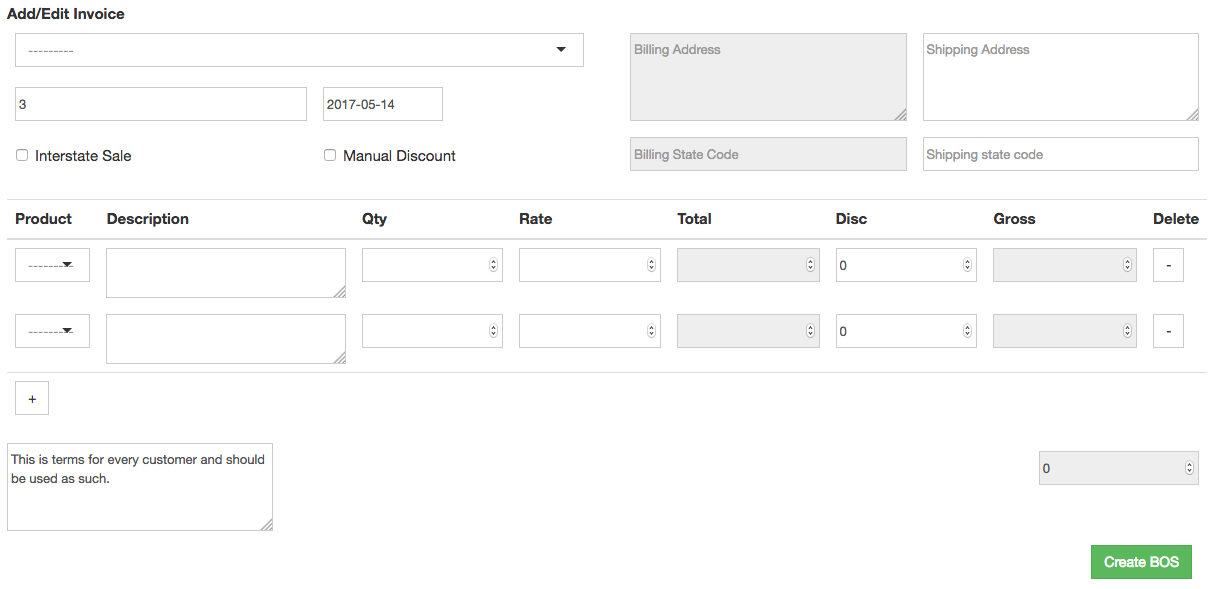Click the first row Qty stepper arrows
Image resolution: width=1216 pixels, height=589 pixels.
pyautogui.click(x=493, y=265)
